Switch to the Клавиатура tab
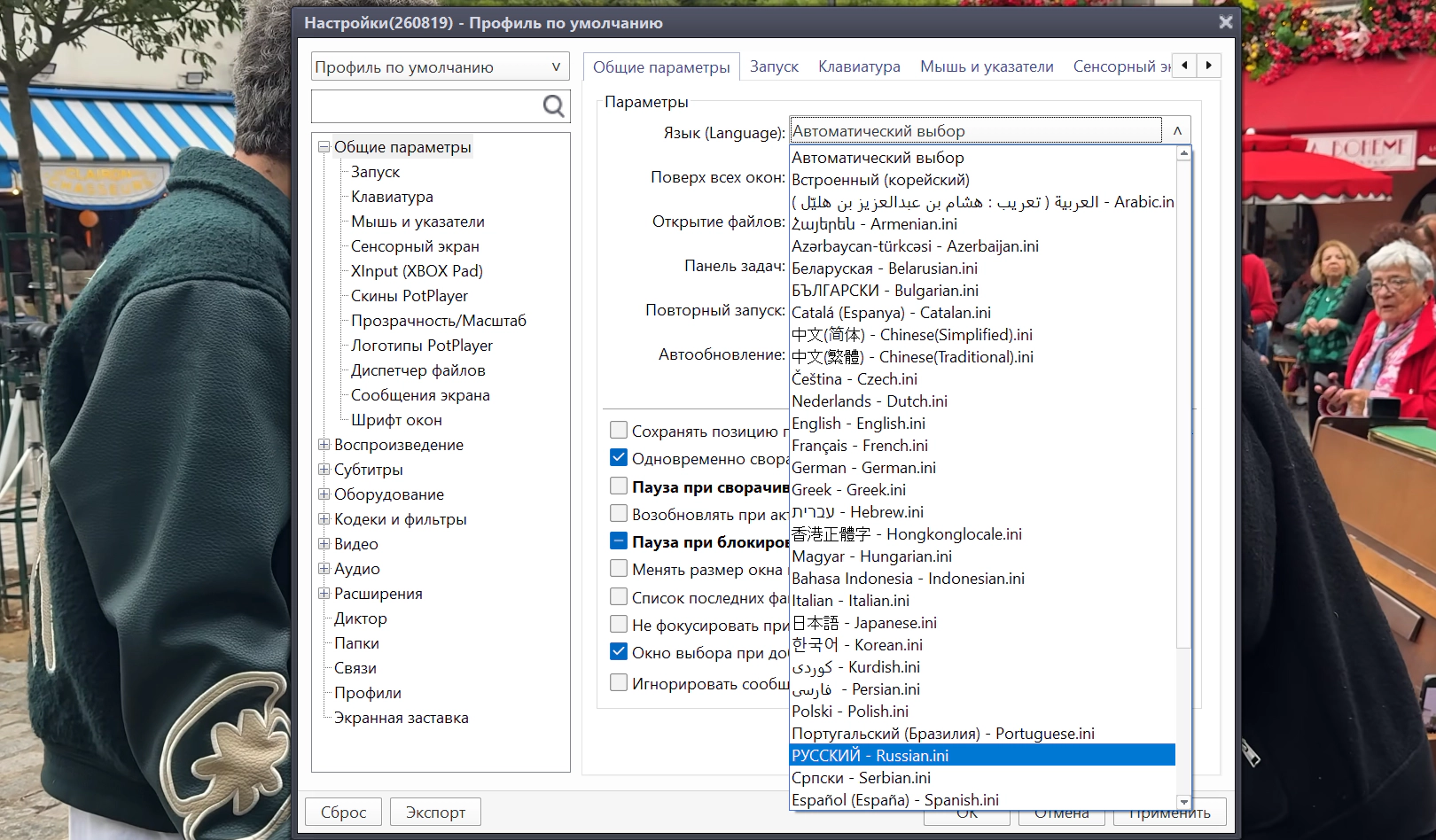The height and width of the screenshot is (840, 1436). (x=859, y=66)
